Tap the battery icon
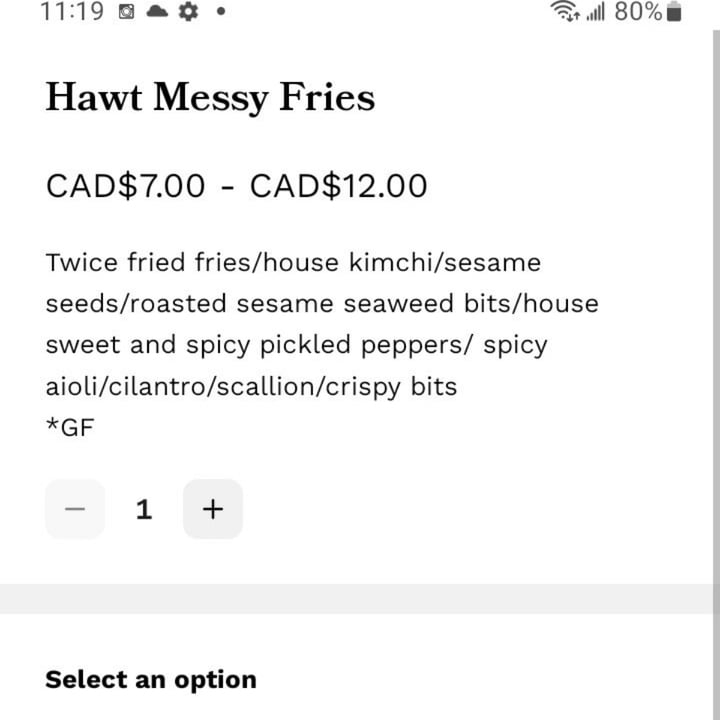This screenshot has width=720, height=720. (673, 12)
